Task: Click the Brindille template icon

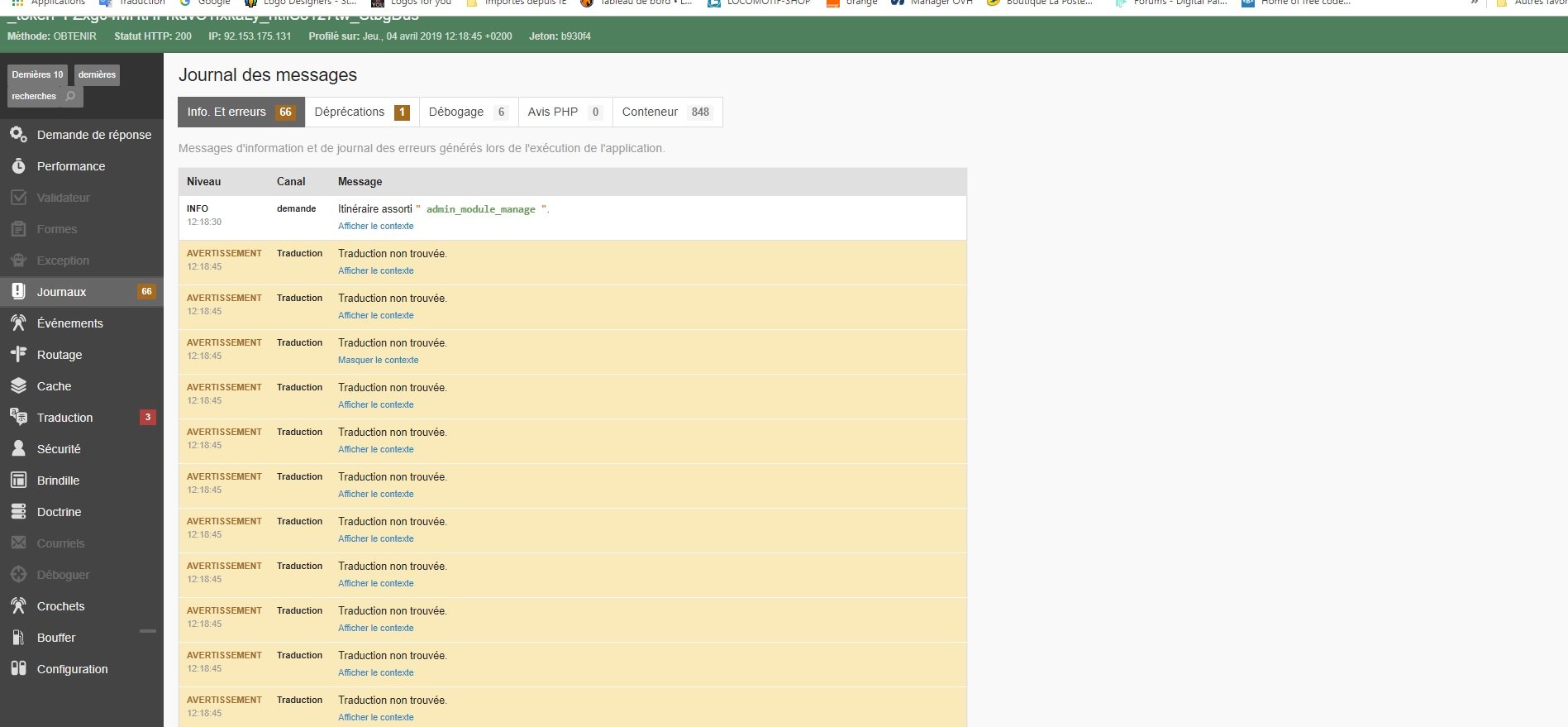Action: tap(18, 480)
